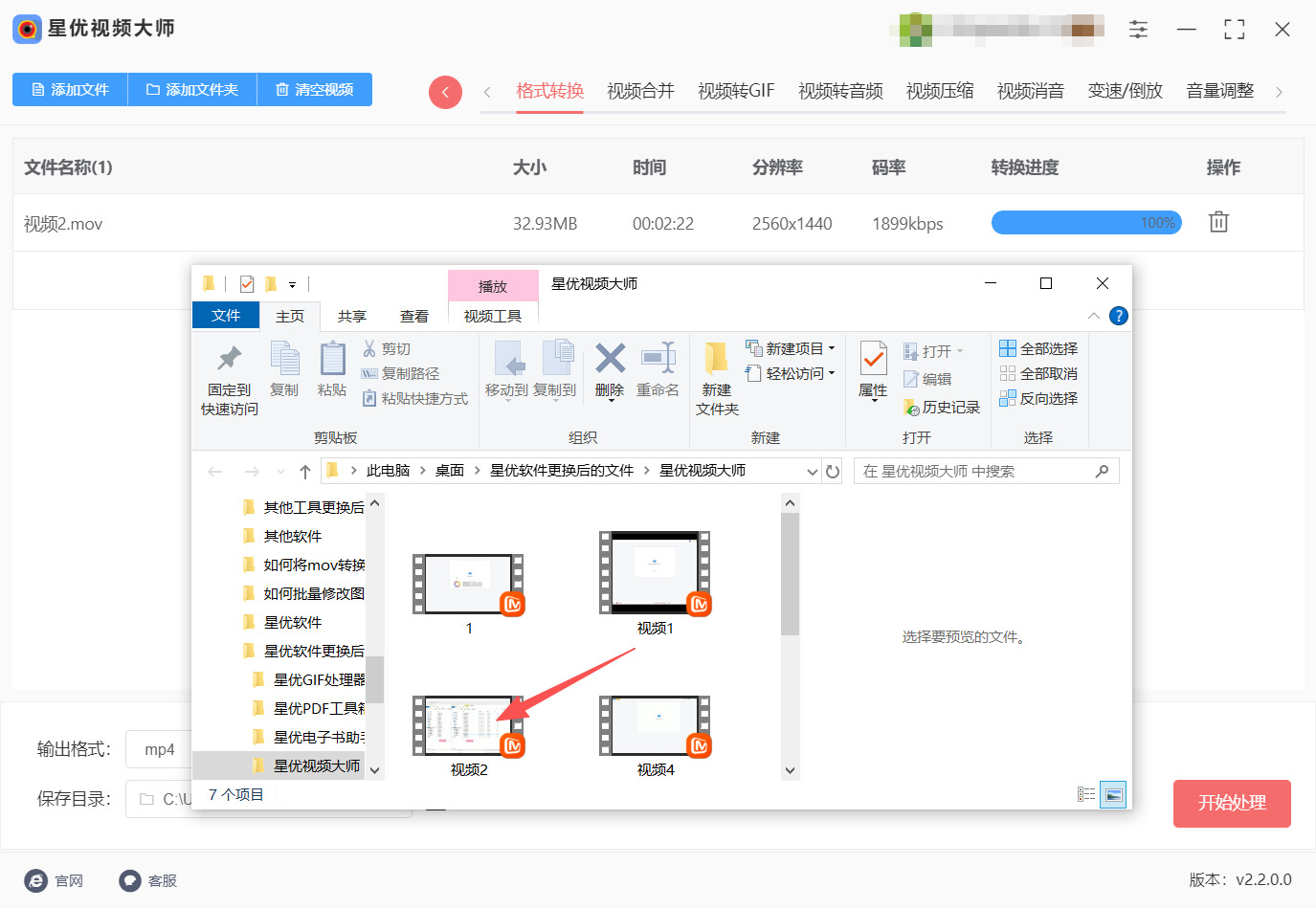Open Explorer help question mark icon
This screenshot has width=1316, height=909.
1118,316
